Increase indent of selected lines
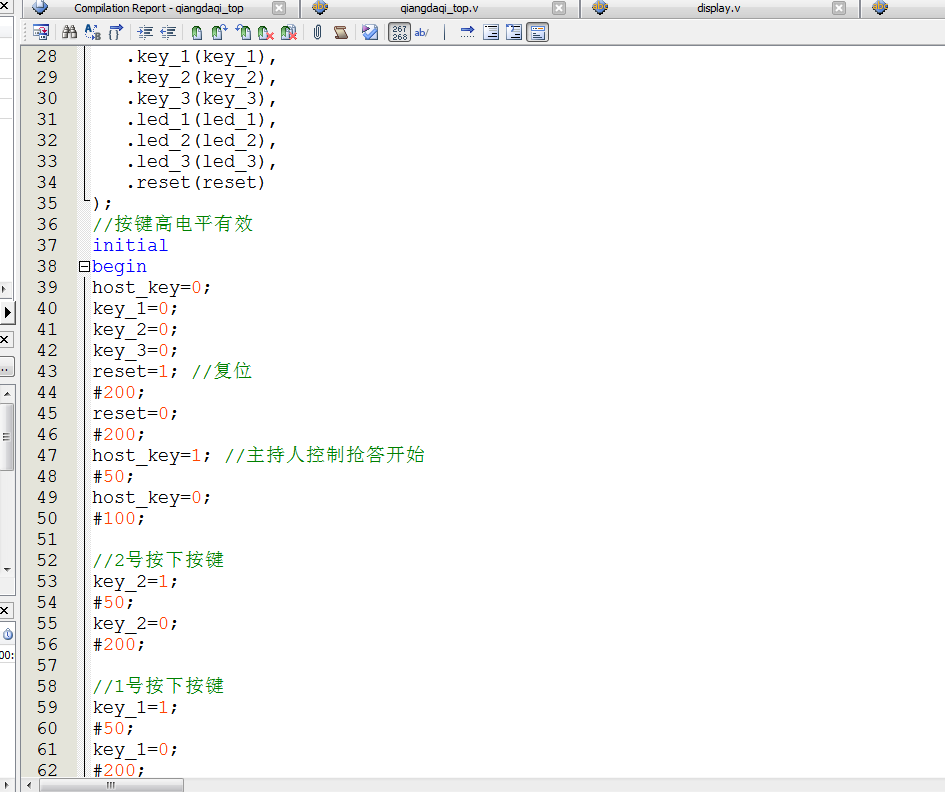The height and width of the screenshot is (792, 945). (x=145, y=32)
